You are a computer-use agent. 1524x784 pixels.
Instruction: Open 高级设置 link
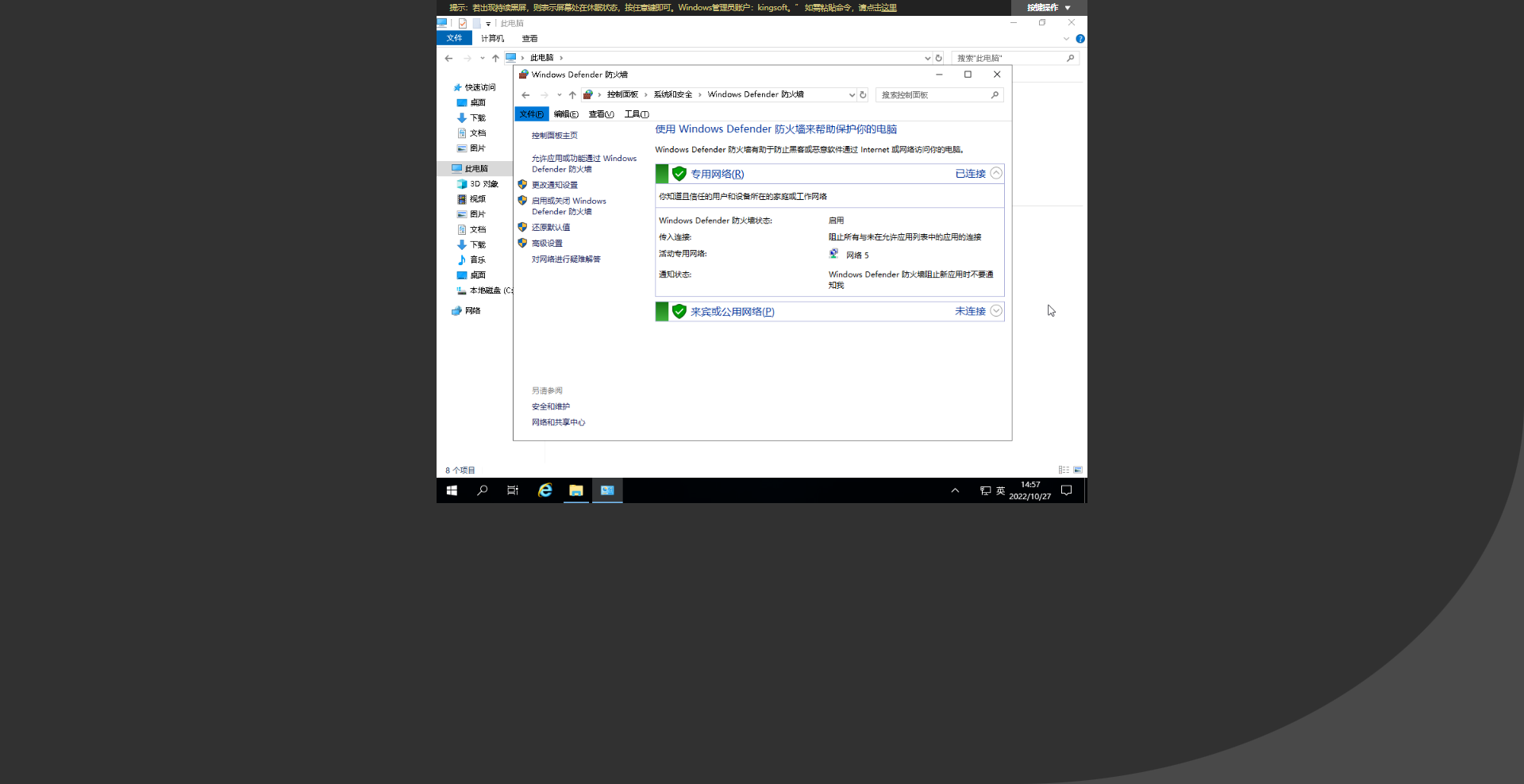[547, 244]
